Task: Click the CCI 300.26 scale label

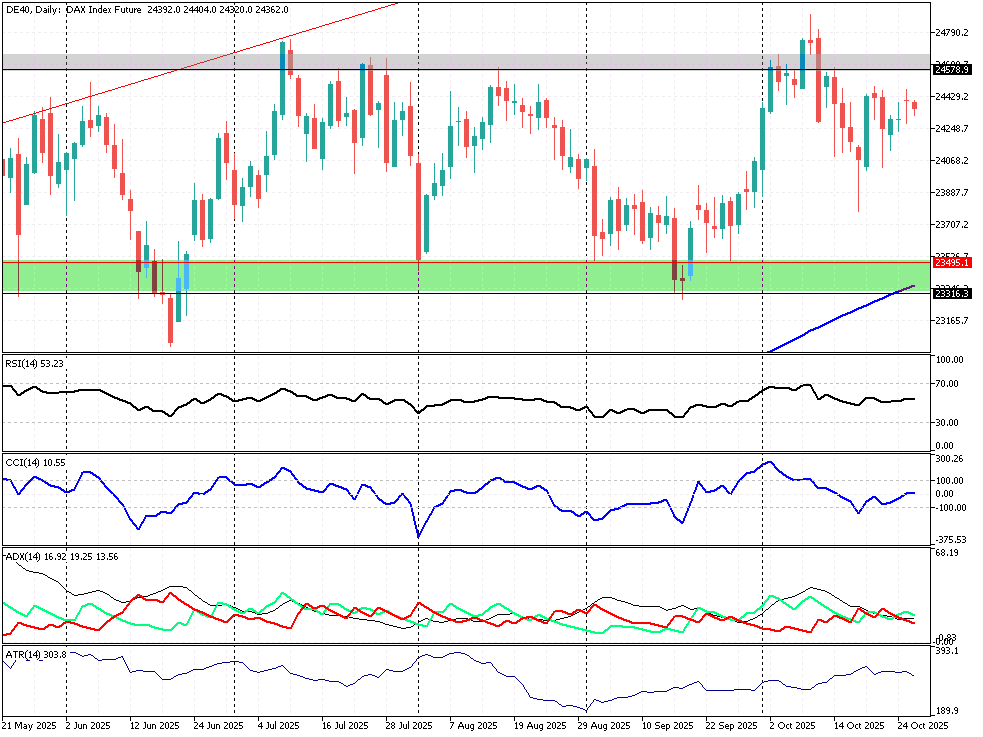Action: [947, 459]
